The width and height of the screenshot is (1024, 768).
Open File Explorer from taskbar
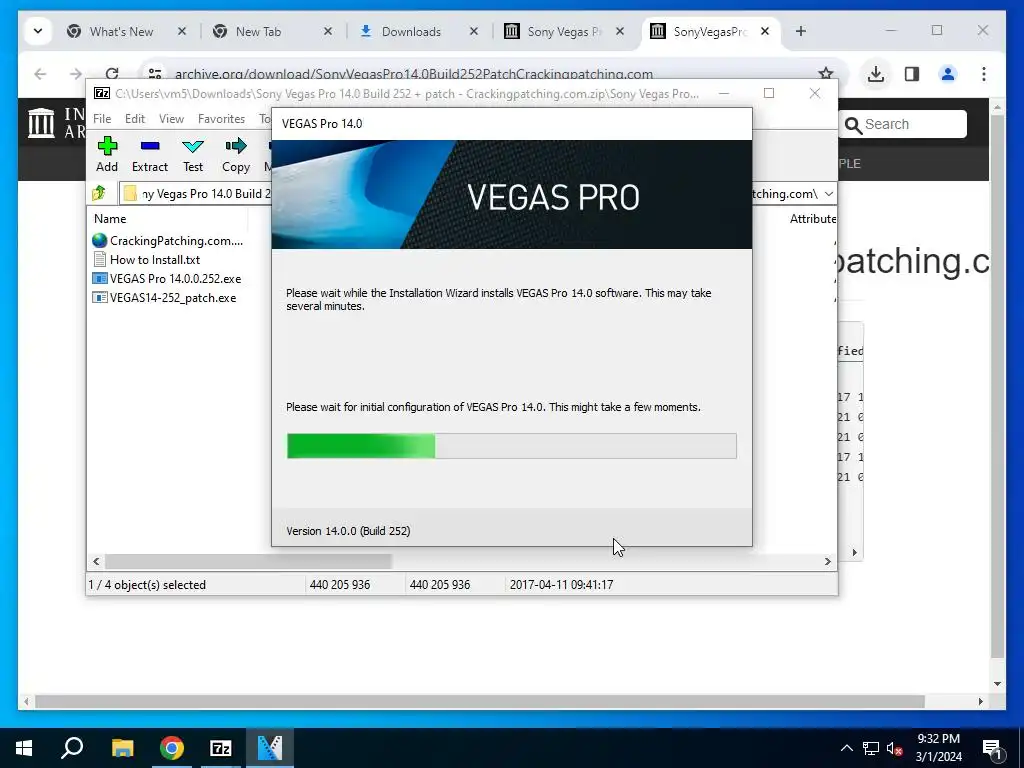(122, 748)
